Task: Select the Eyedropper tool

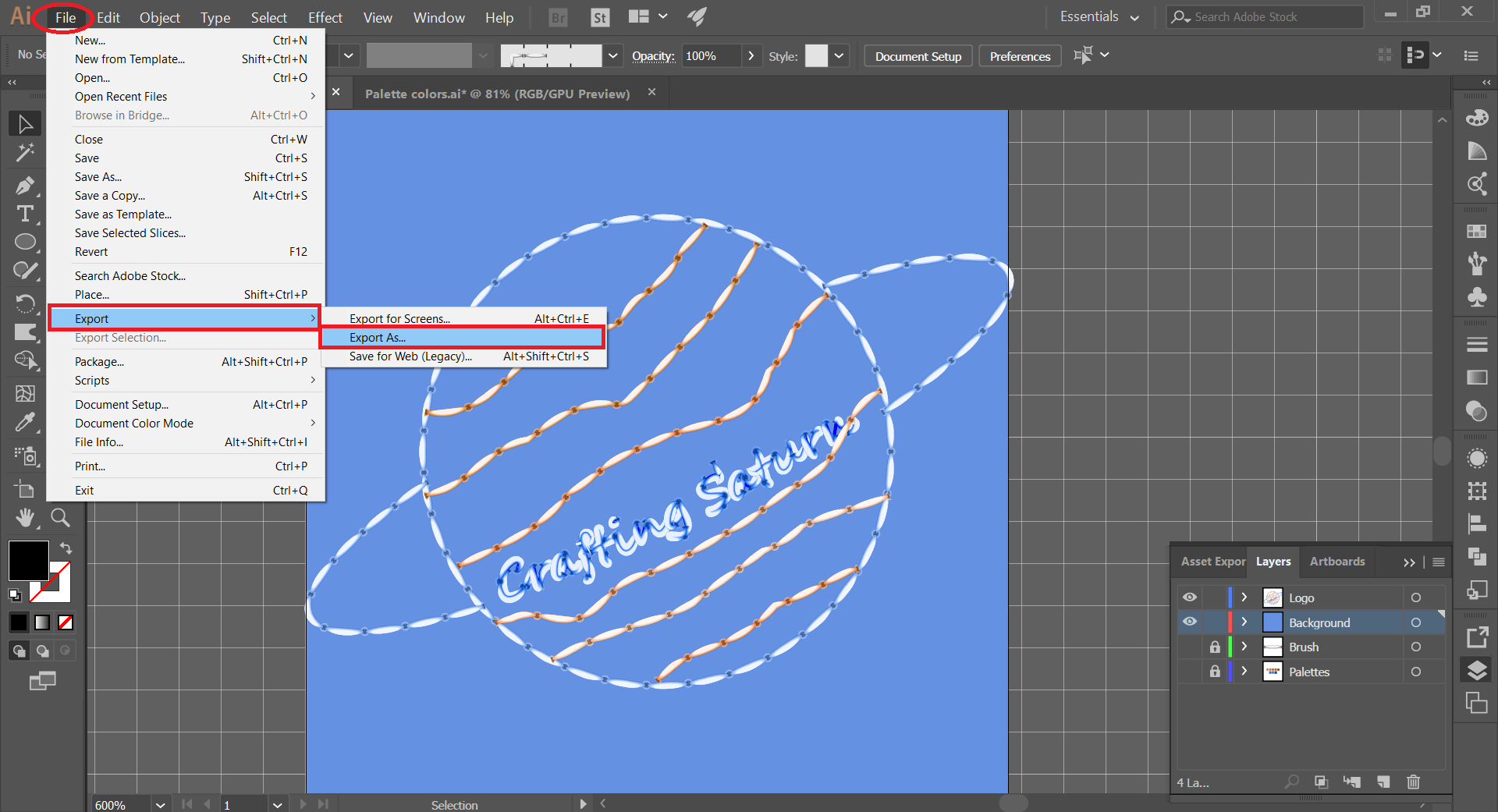Action: tap(25, 422)
